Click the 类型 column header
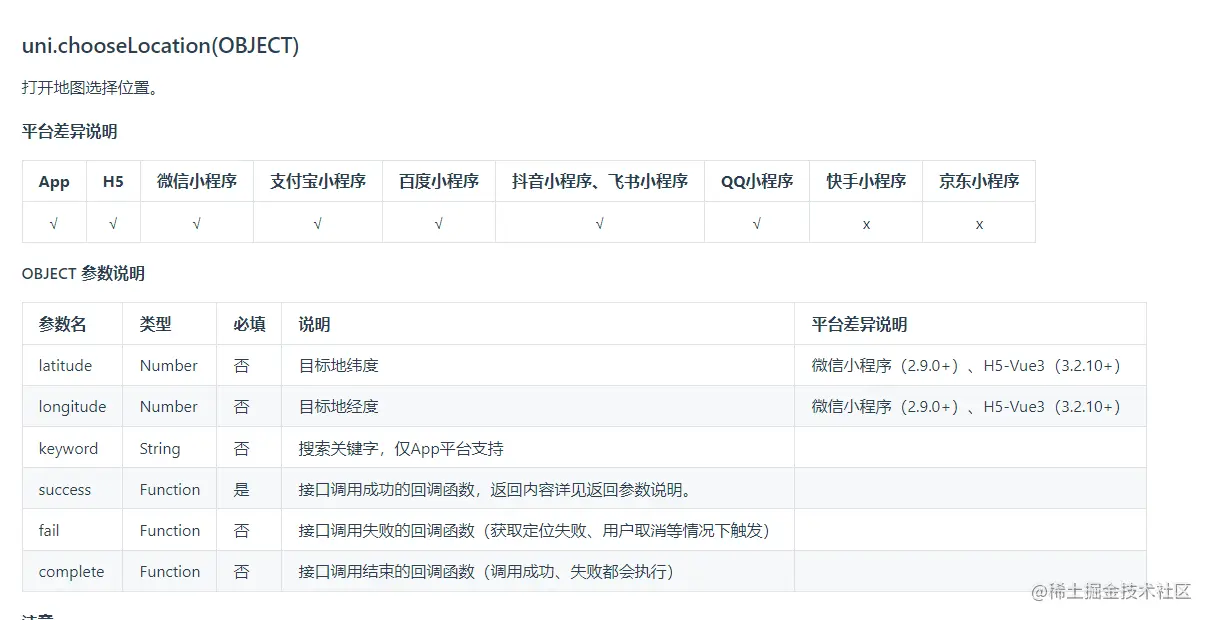The height and width of the screenshot is (620, 1210). click(x=156, y=324)
